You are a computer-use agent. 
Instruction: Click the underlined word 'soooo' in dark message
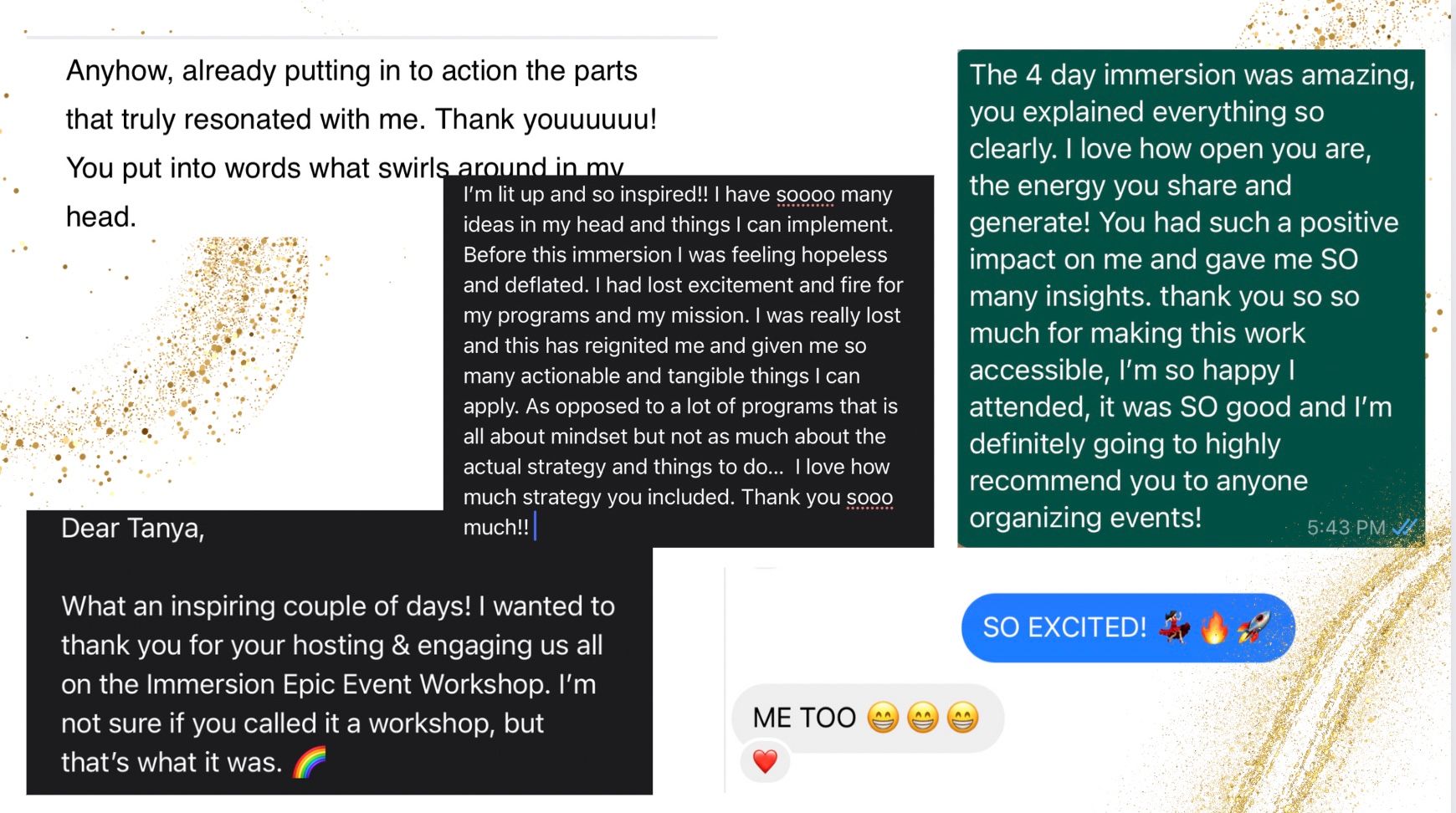pos(805,195)
